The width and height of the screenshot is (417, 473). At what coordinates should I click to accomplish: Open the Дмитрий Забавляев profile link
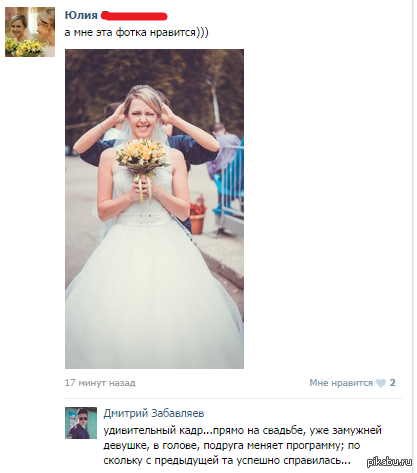tap(154, 413)
